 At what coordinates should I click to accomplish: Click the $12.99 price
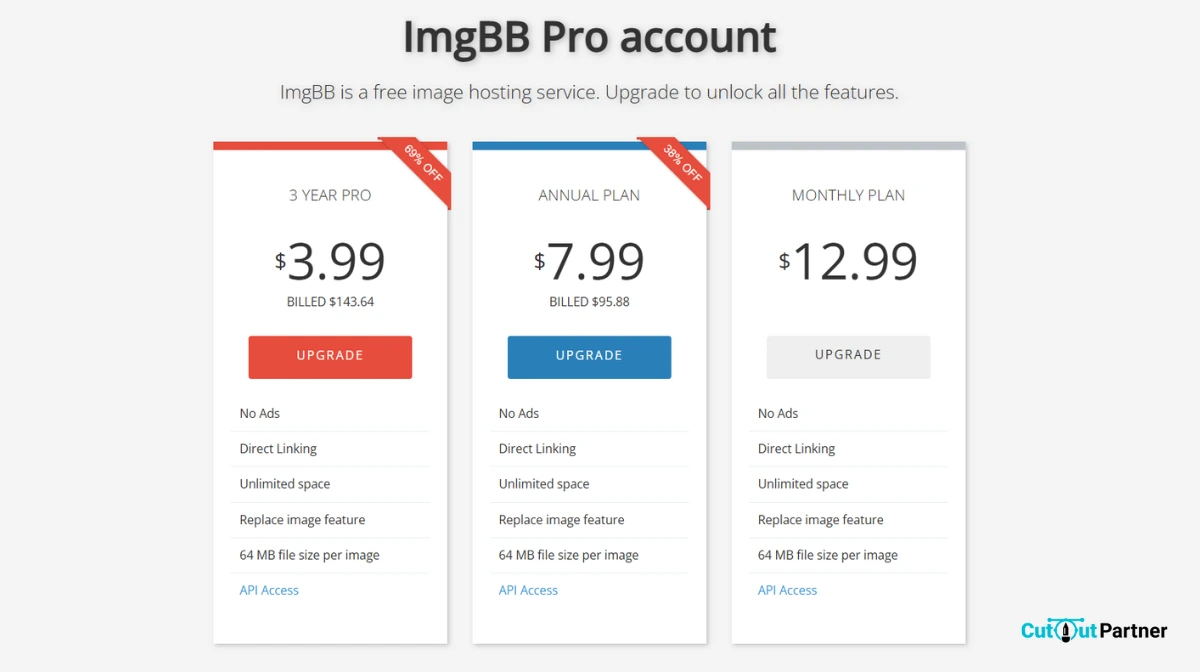coord(849,262)
